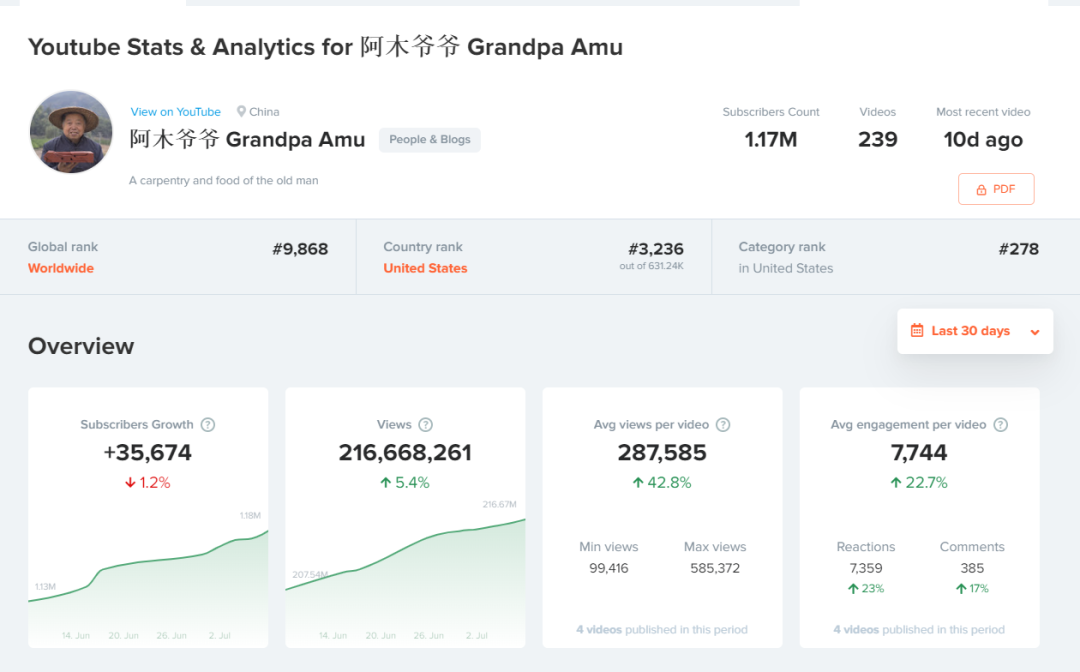Click the red down arrow 1.2% indicator
Screen dimensions: 1080x672
(x=147, y=483)
